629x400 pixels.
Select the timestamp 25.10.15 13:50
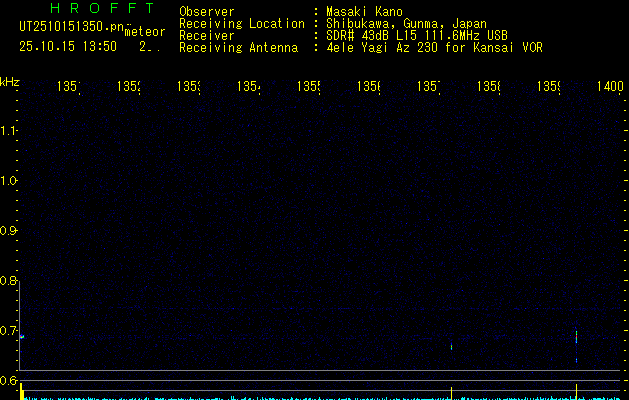[x=68, y=47]
